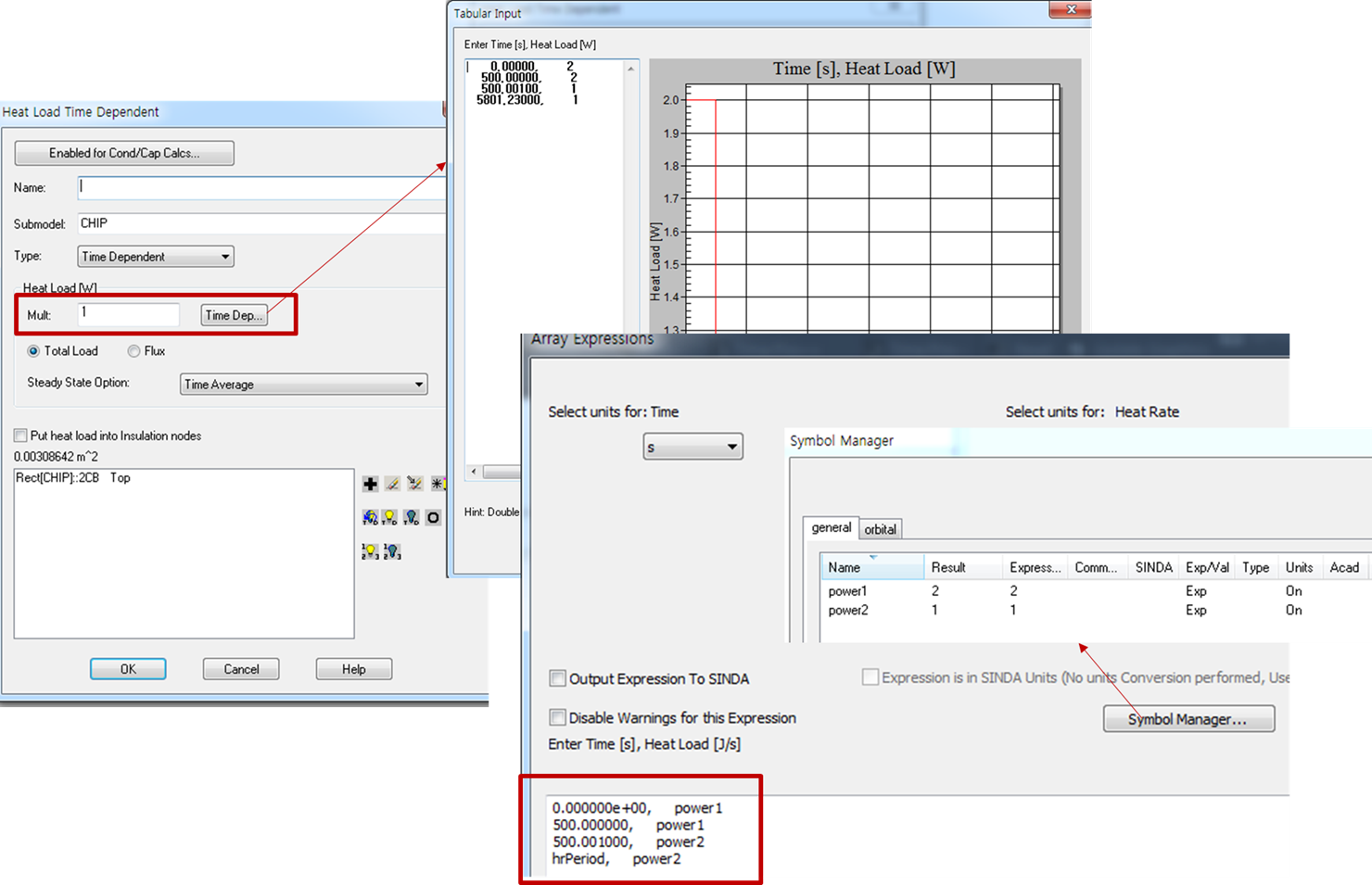Select the Total Load radio button
The height and width of the screenshot is (885, 1372).
33,351
